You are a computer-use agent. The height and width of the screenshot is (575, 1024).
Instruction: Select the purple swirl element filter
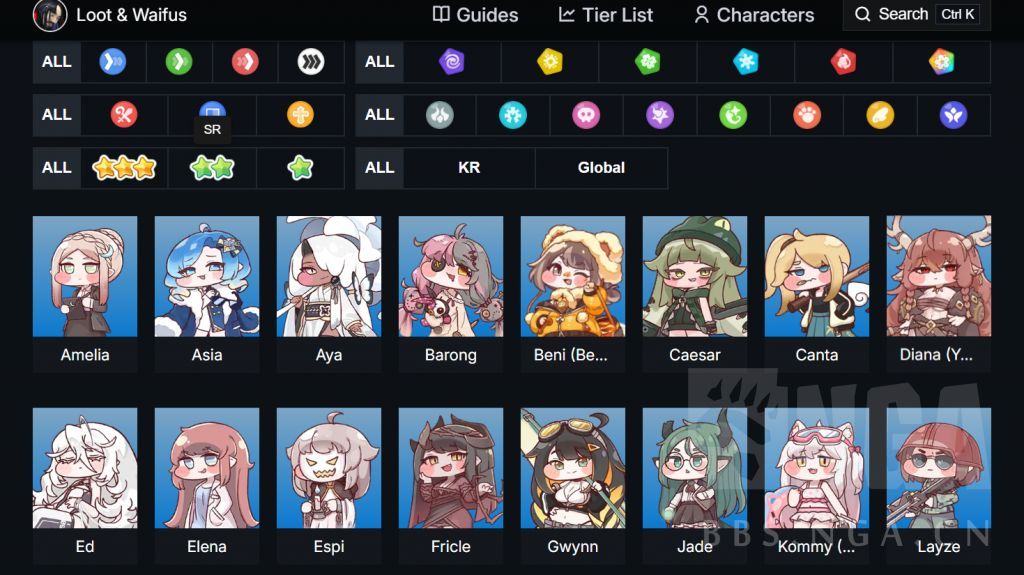tap(451, 62)
